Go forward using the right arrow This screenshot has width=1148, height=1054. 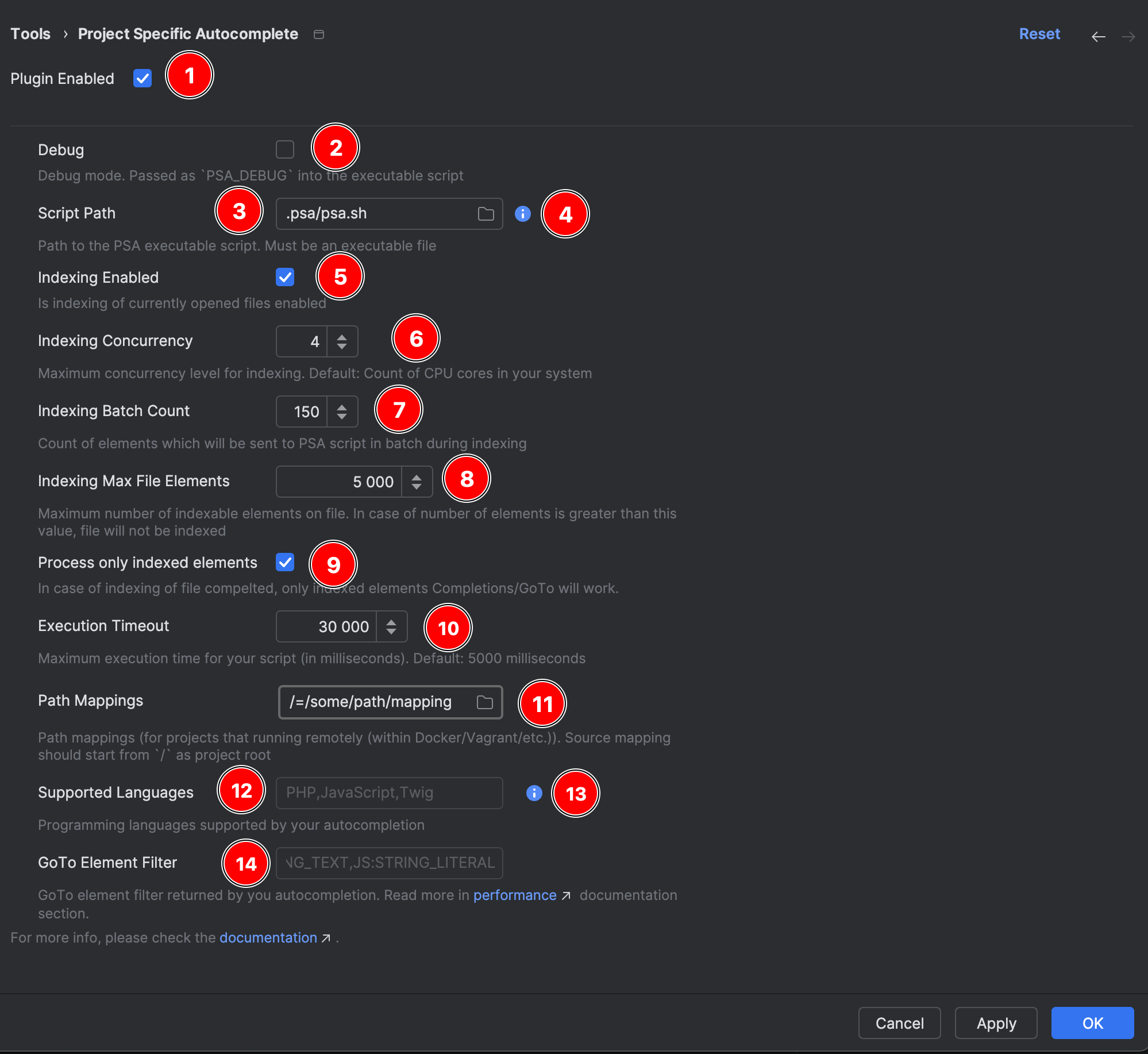point(1128,37)
